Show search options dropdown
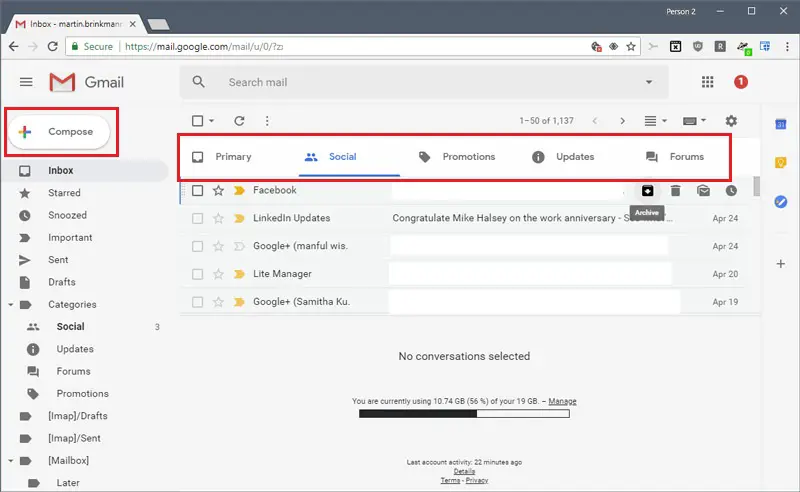Screen dimensions: 800x492 click(x=649, y=82)
